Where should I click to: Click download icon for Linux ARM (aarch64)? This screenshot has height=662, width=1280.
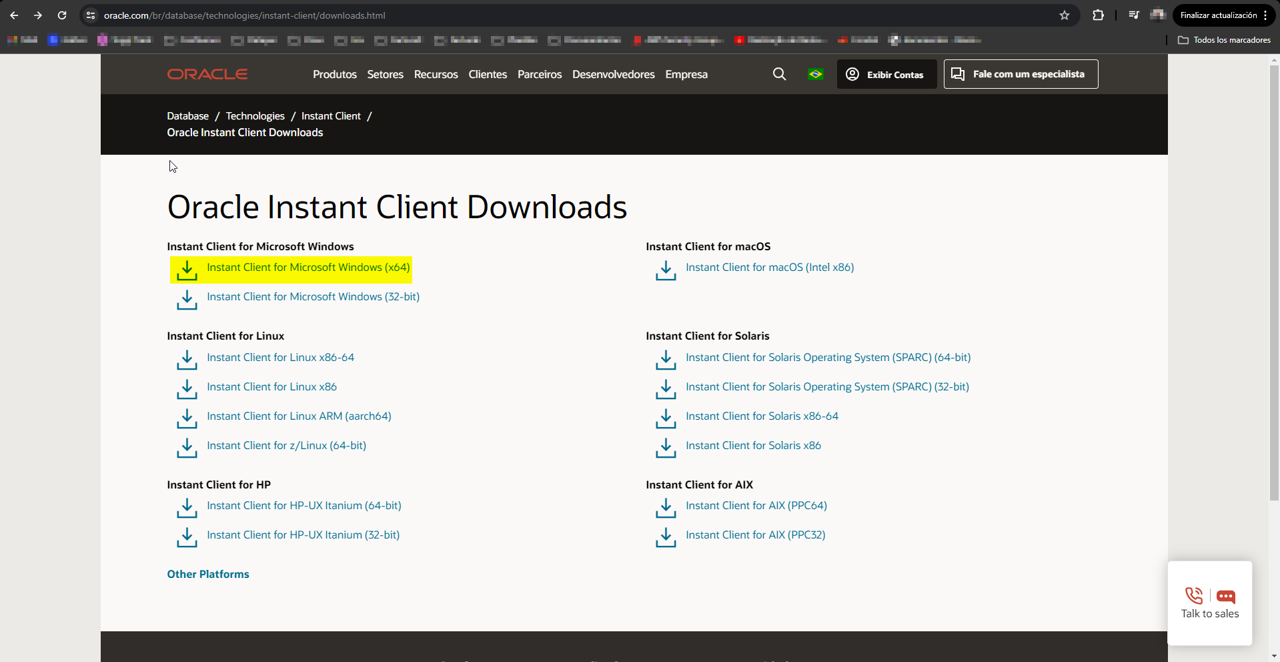point(187,418)
